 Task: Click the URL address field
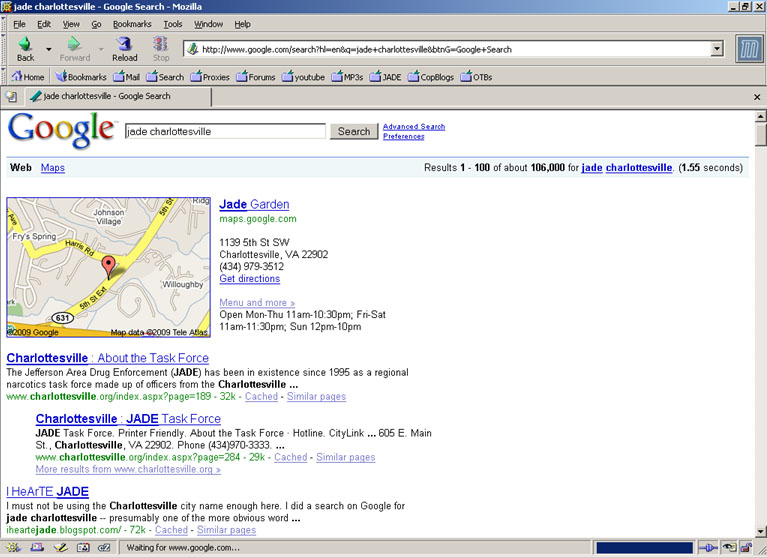click(448, 49)
